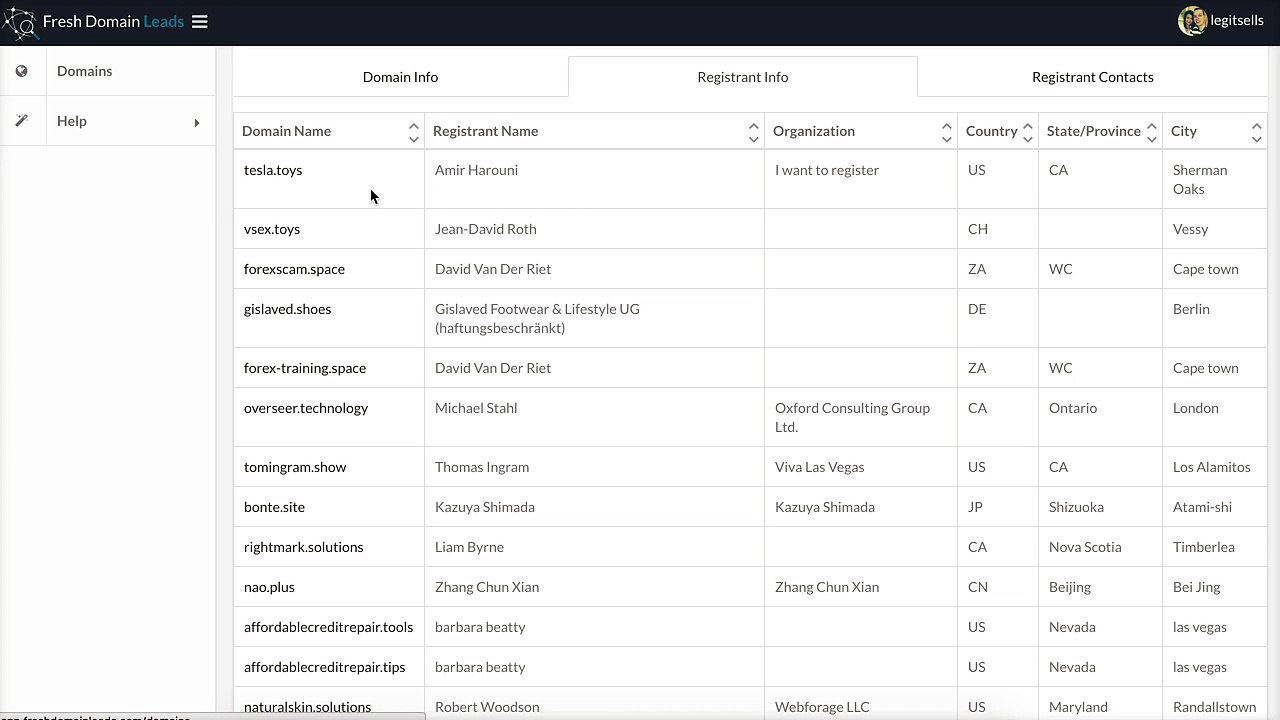1280x720 pixels.
Task: Open the legitsells user avatar
Action: pos(1192,21)
